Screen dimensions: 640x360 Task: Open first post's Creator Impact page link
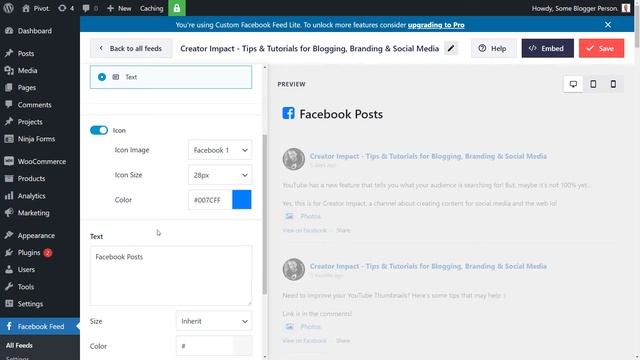click(428, 156)
